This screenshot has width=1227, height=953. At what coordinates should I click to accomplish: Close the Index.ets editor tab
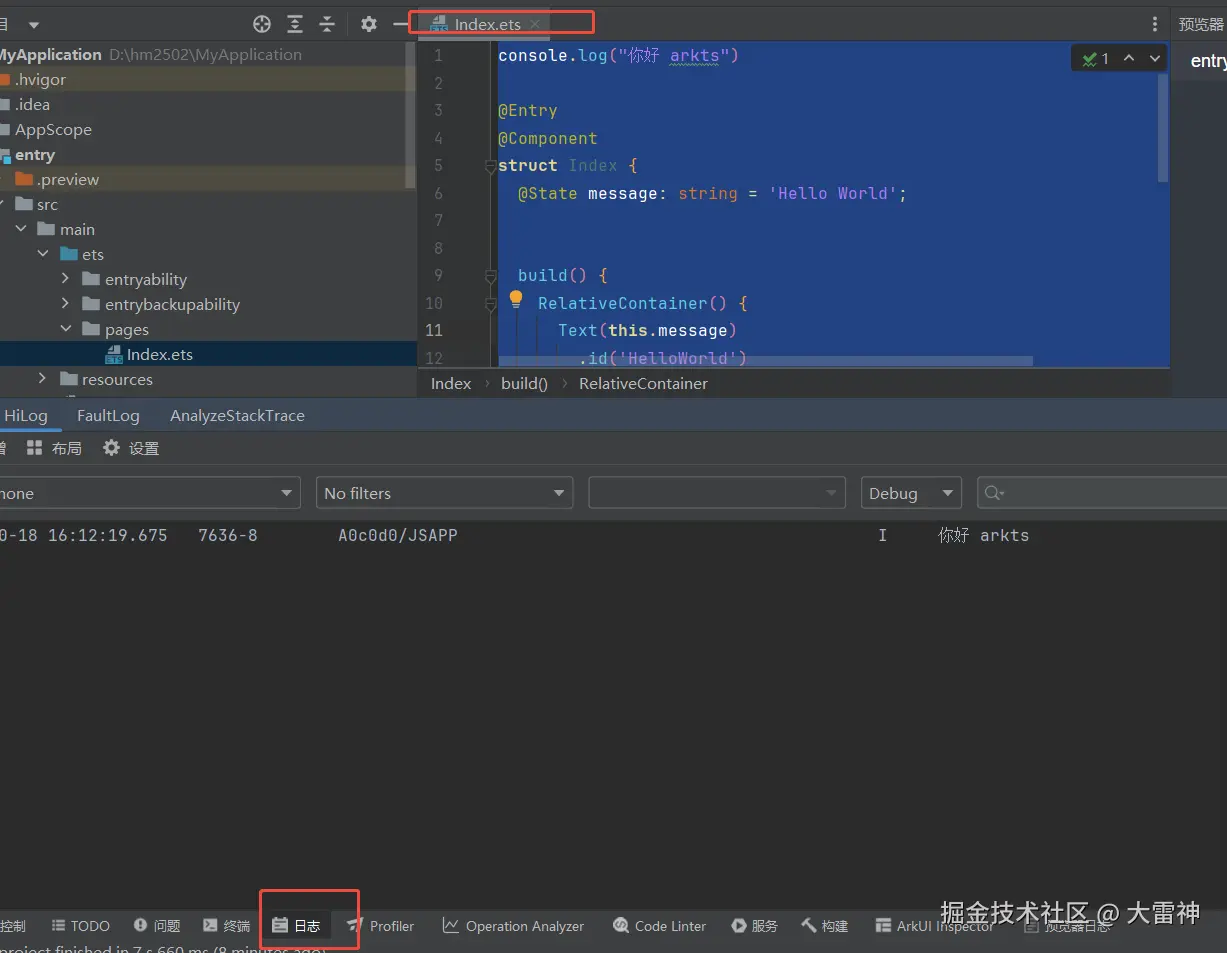(535, 24)
